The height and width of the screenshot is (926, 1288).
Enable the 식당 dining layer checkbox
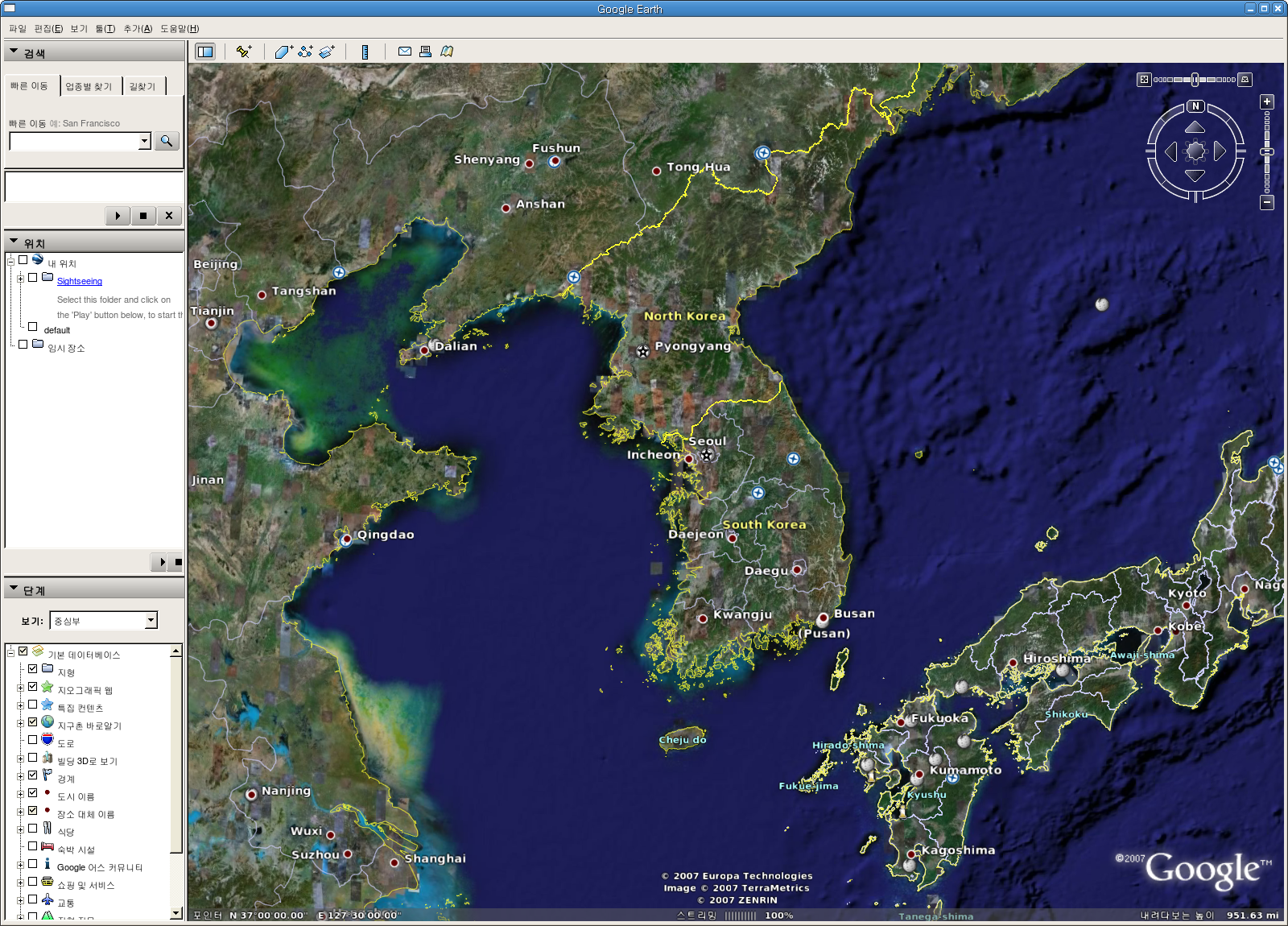pyautogui.click(x=33, y=829)
